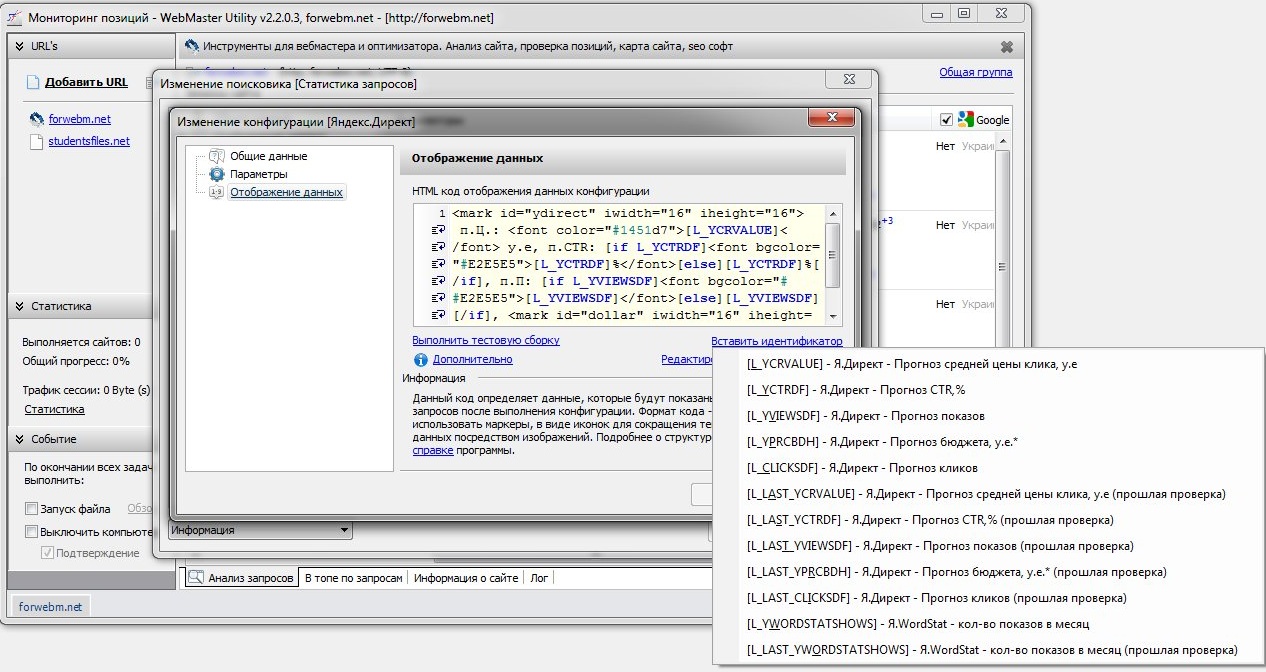Close the tools banner with gray X icon

(x=1006, y=47)
